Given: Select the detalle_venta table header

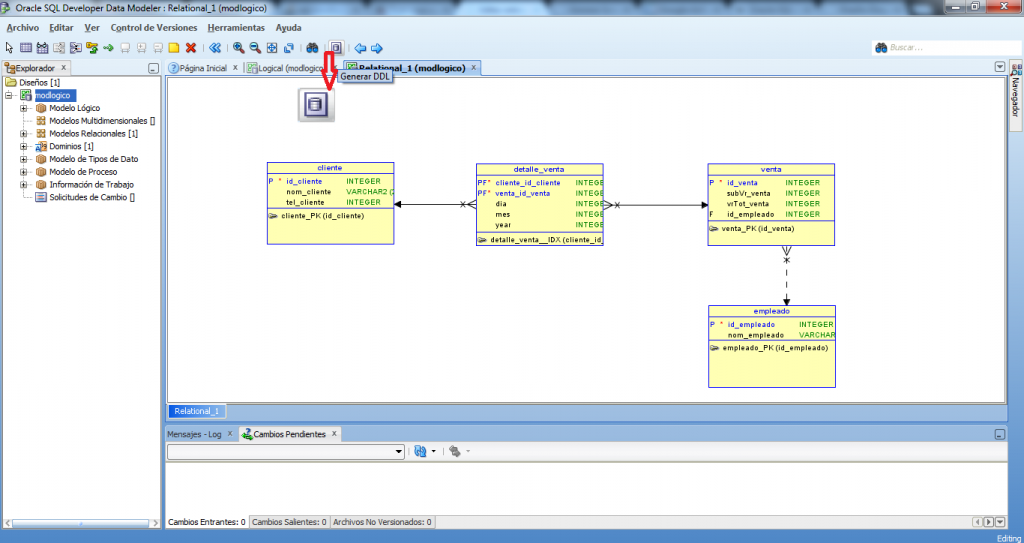Looking at the screenshot, I should pos(539,169).
